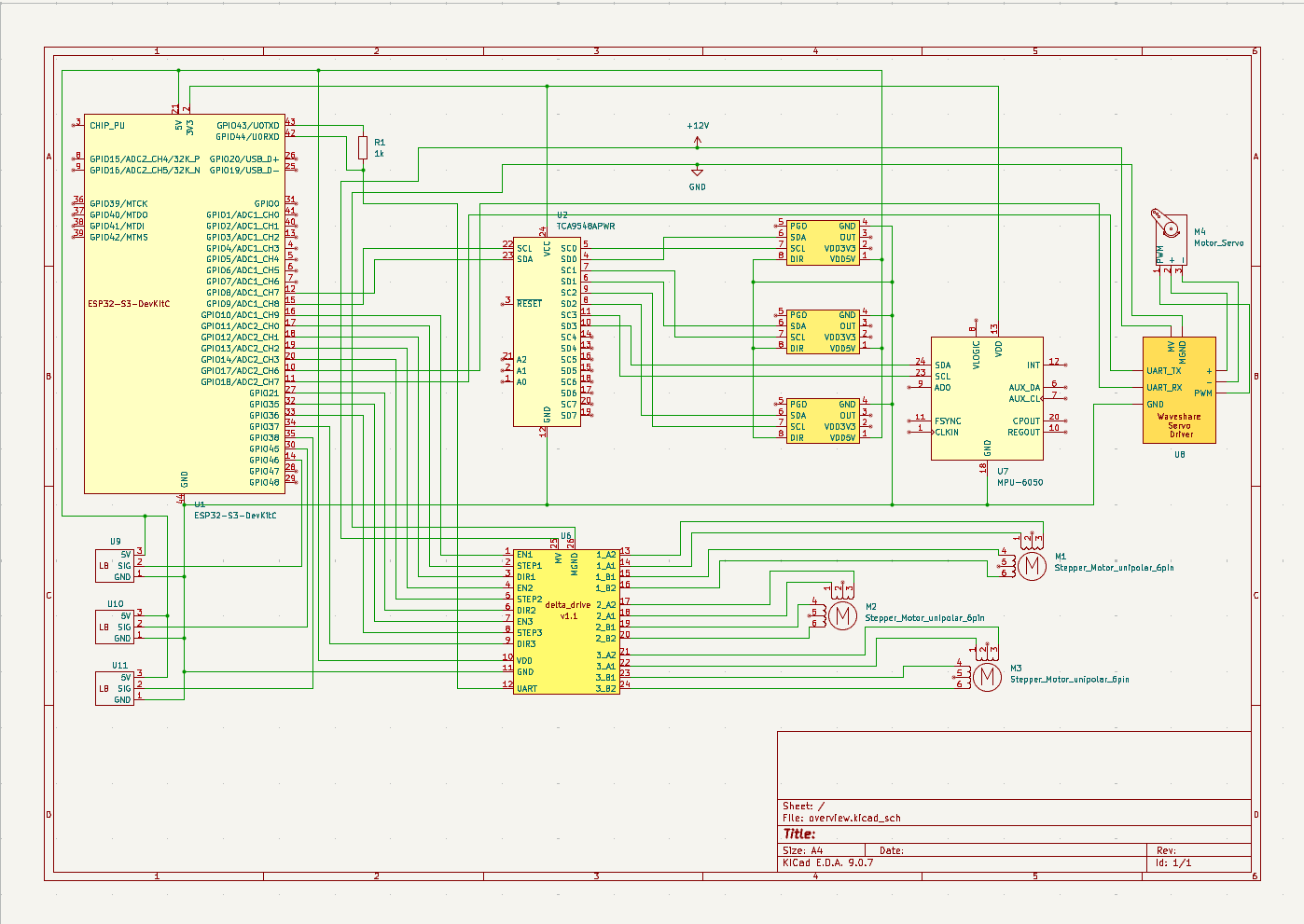Screen dimensions: 1304x924
Task: Select the R1 resistor symbol
Action: point(363,147)
